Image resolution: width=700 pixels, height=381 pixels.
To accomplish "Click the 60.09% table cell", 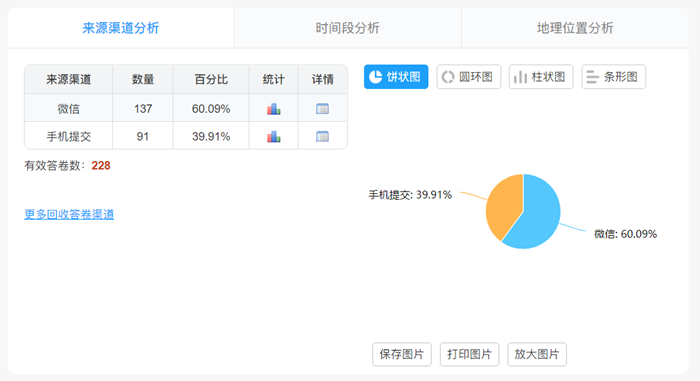I will point(211,109).
